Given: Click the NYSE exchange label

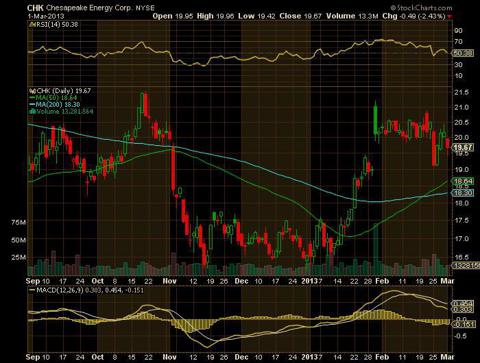Looking at the screenshot, I should [145, 8].
